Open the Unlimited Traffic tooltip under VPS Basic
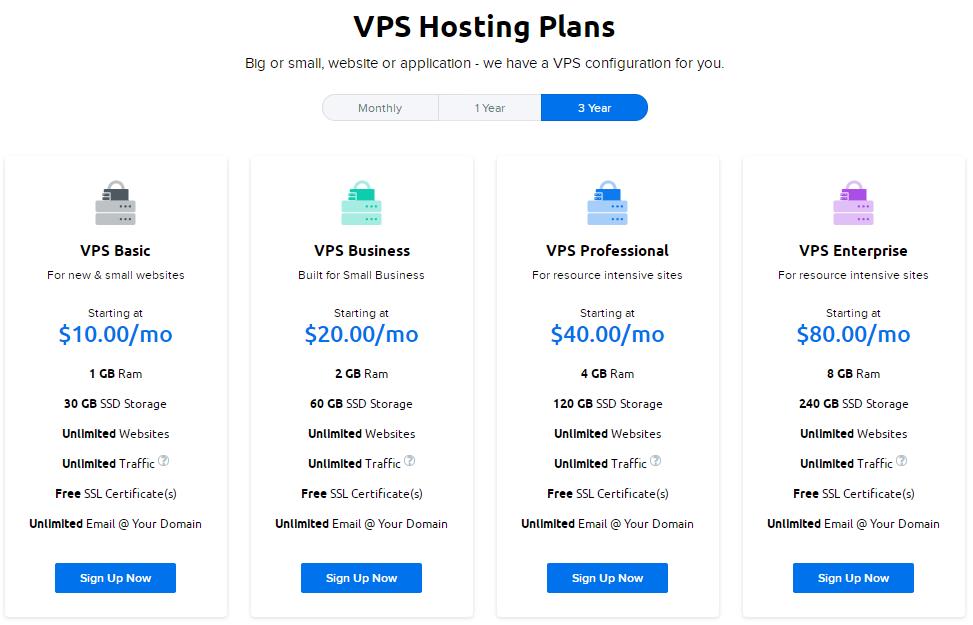Screen dimensions: 973x625 point(163,460)
